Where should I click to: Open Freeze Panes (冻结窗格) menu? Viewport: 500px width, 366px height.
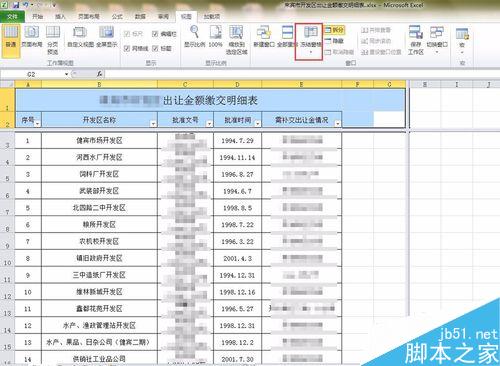(x=310, y=40)
